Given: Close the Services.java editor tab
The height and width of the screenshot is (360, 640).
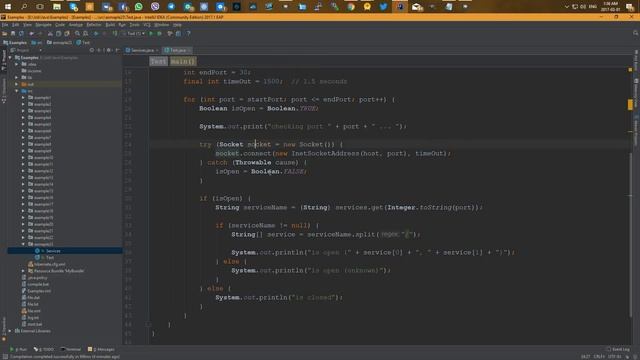Looking at the screenshot, I should point(157,50).
